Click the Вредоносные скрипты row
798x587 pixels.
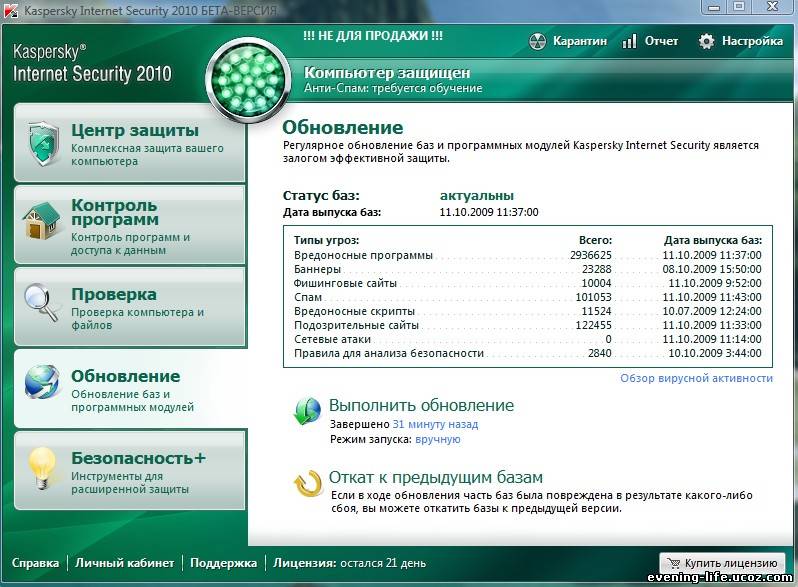[x=528, y=311]
